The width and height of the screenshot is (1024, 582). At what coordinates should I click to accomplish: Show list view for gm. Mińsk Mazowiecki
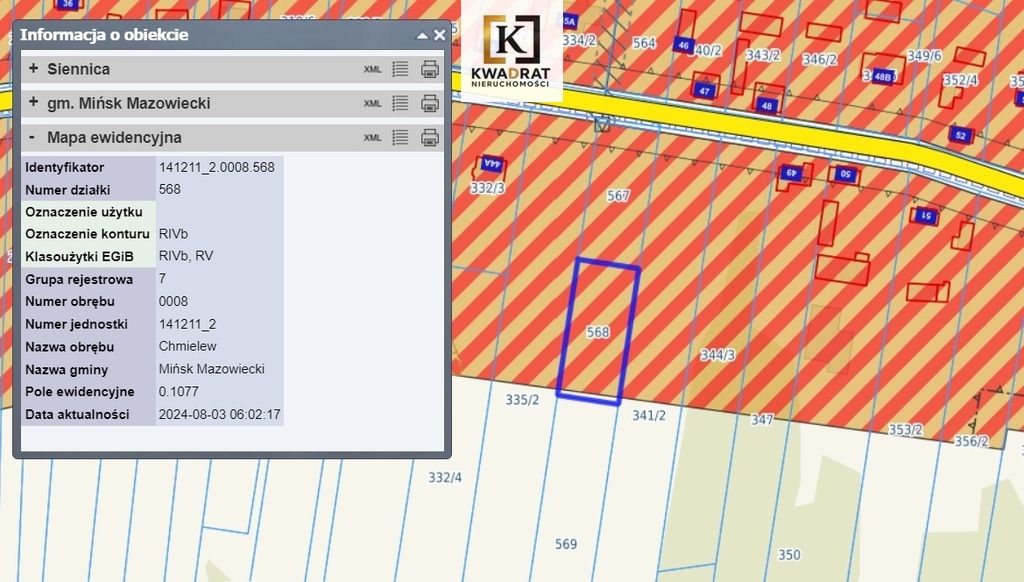(400, 103)
